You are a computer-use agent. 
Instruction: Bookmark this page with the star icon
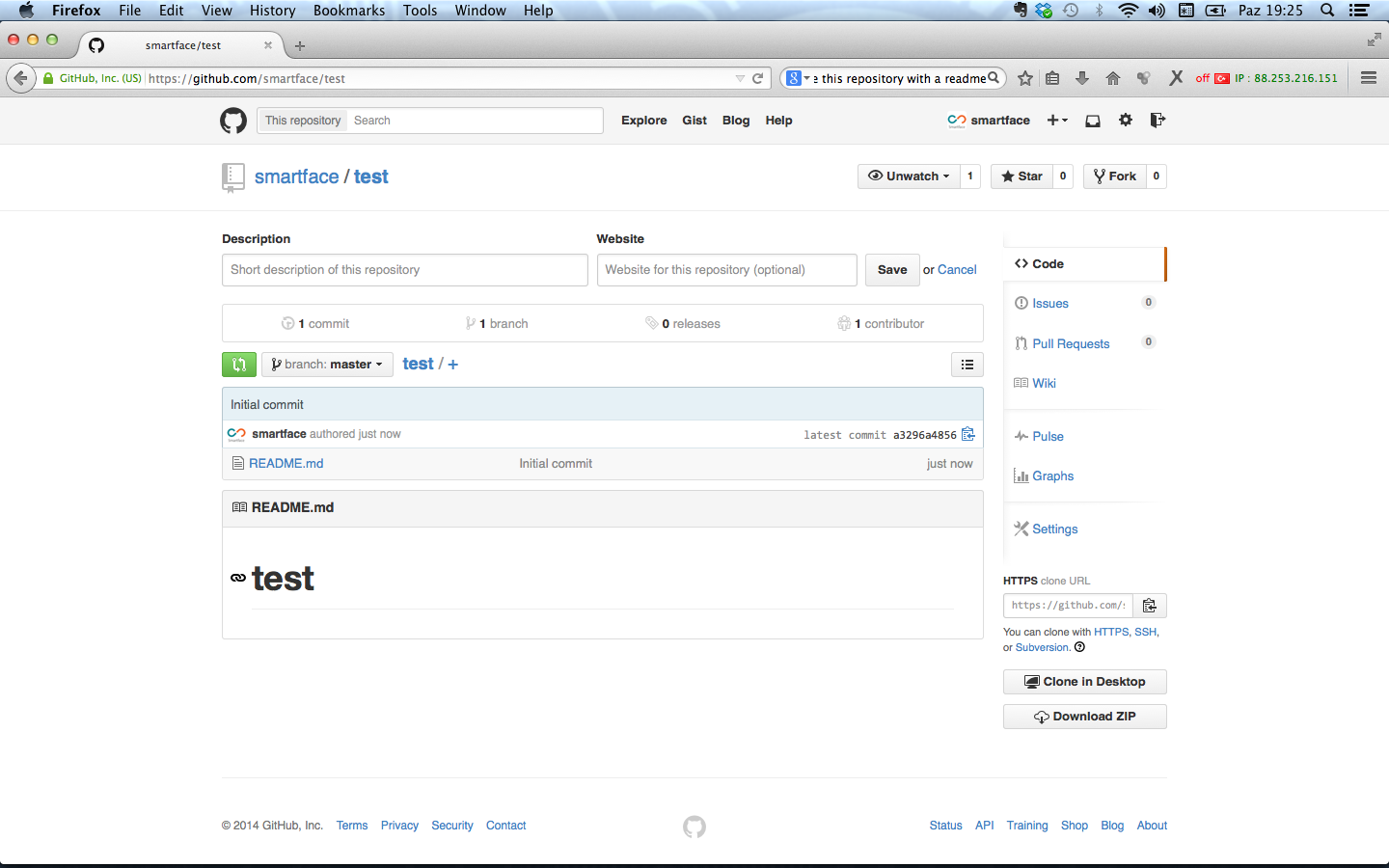pyautogui.click(x=1025, y=78)
